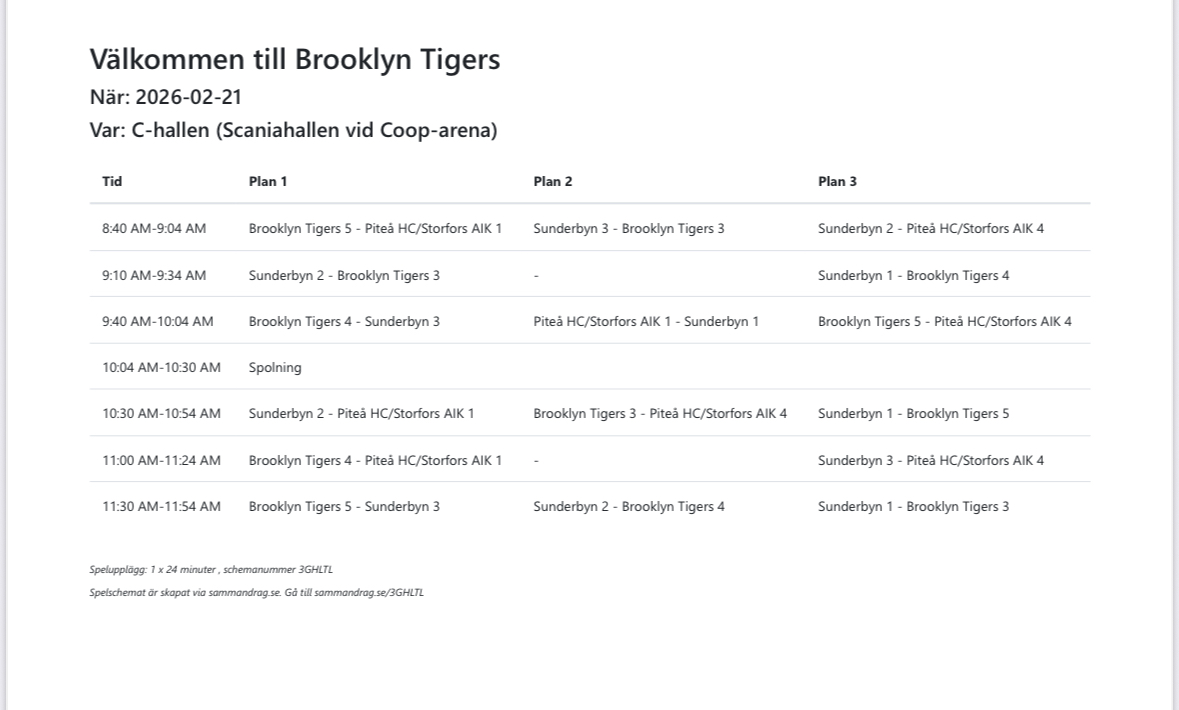Click match Brooklyn Tigers 3 - Piteå HC/Storfors AIK 4
The height and width of the screenshot is (710, 1179).
(x=660, y=414)
